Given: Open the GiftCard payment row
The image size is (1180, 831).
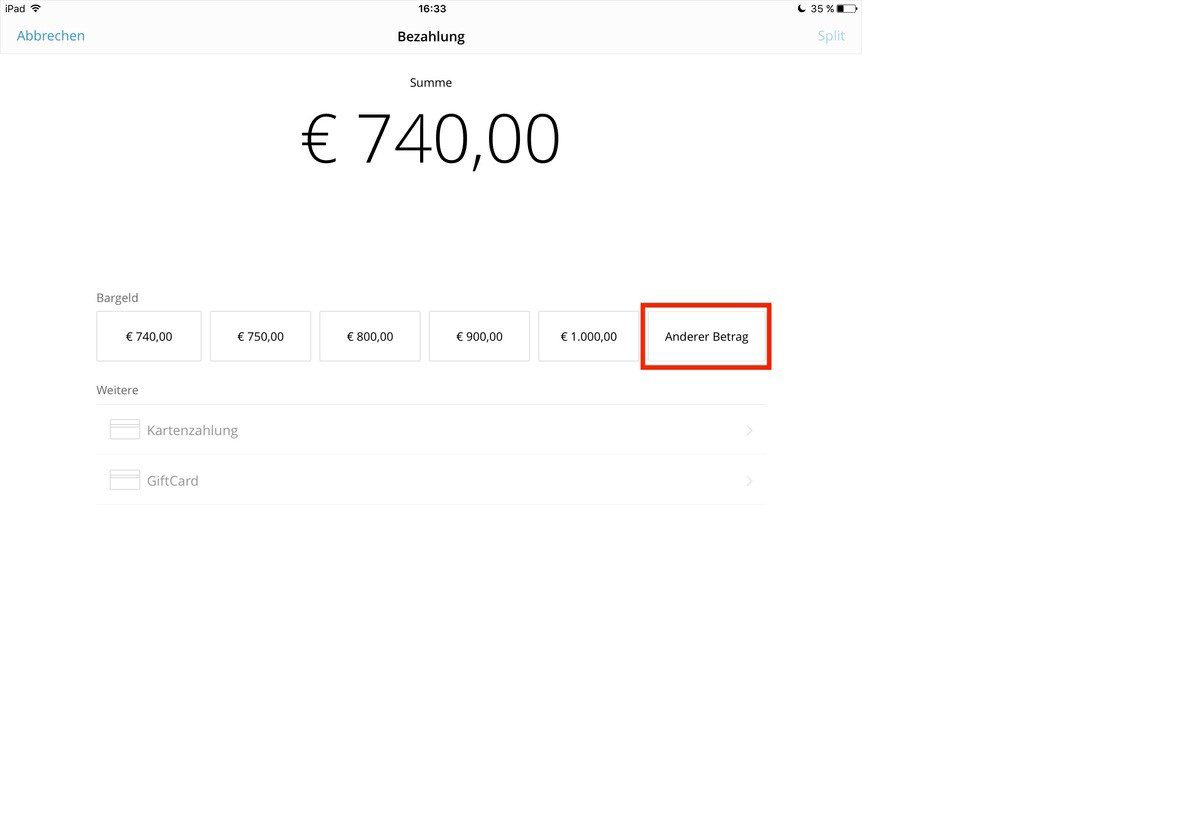Looking at the screenshot, I should [431, 480].
